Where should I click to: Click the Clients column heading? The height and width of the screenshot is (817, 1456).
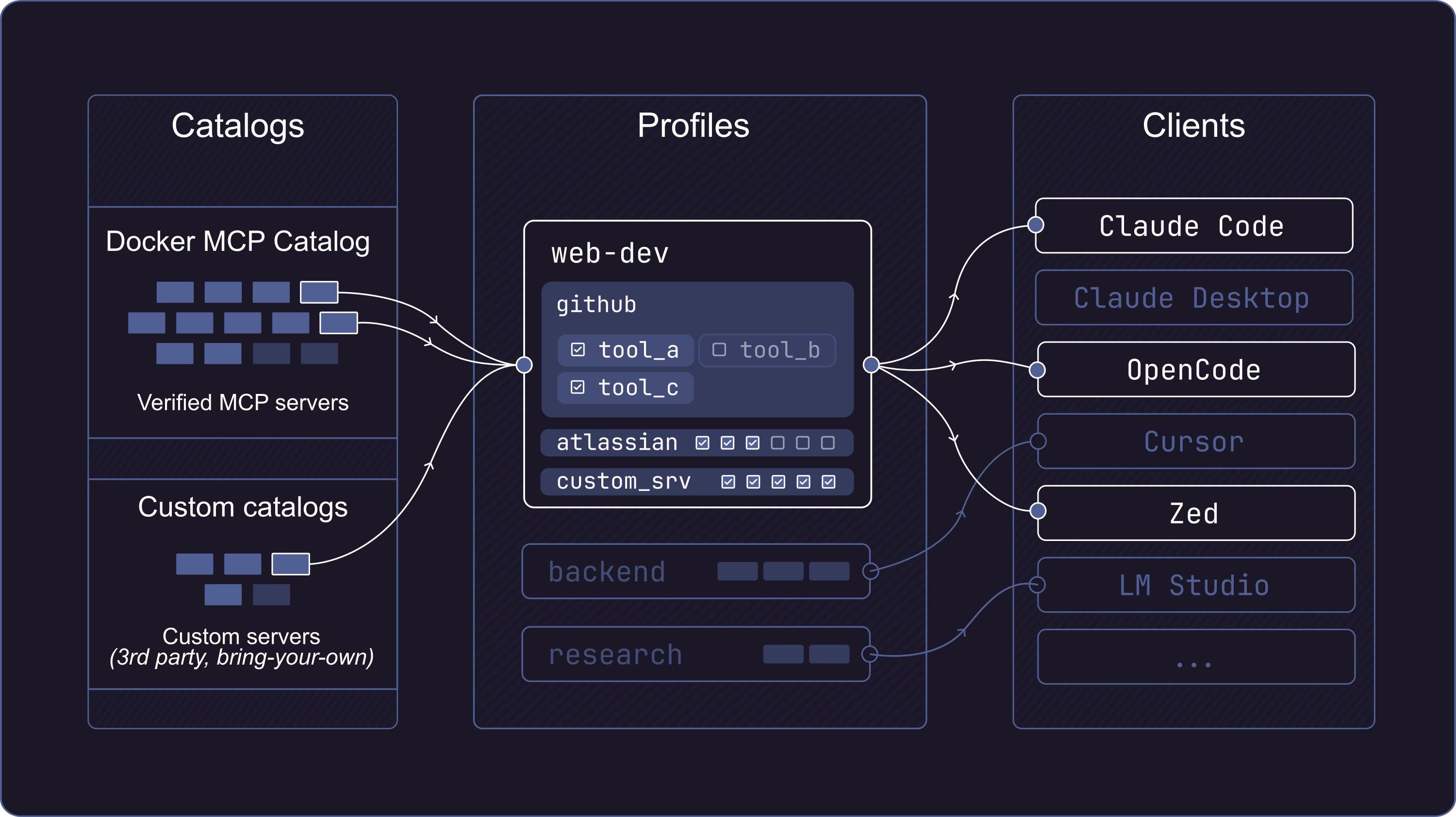pyautogui.click(x=1194, y=125)
